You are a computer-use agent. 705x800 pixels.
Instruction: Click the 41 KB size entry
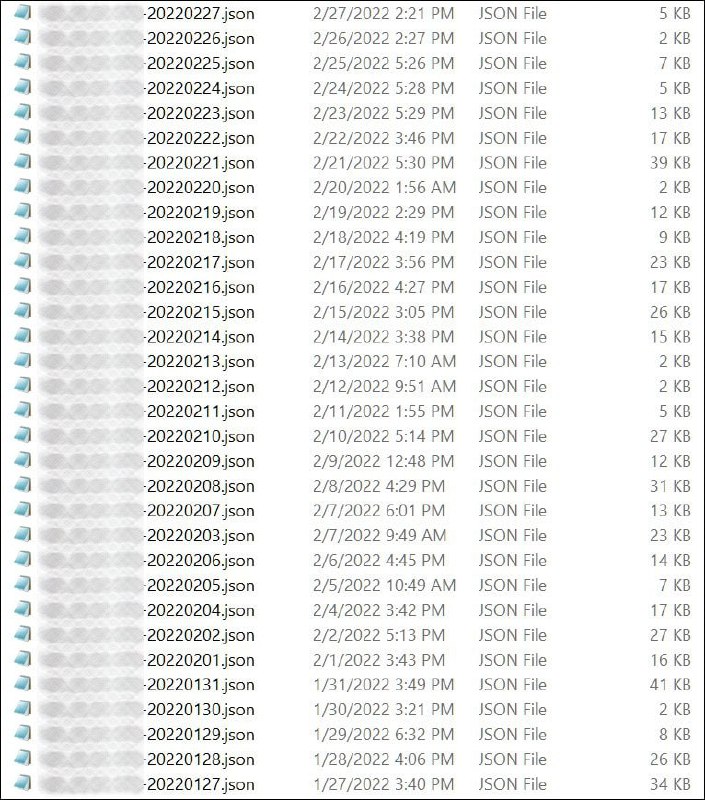[670, 684]
